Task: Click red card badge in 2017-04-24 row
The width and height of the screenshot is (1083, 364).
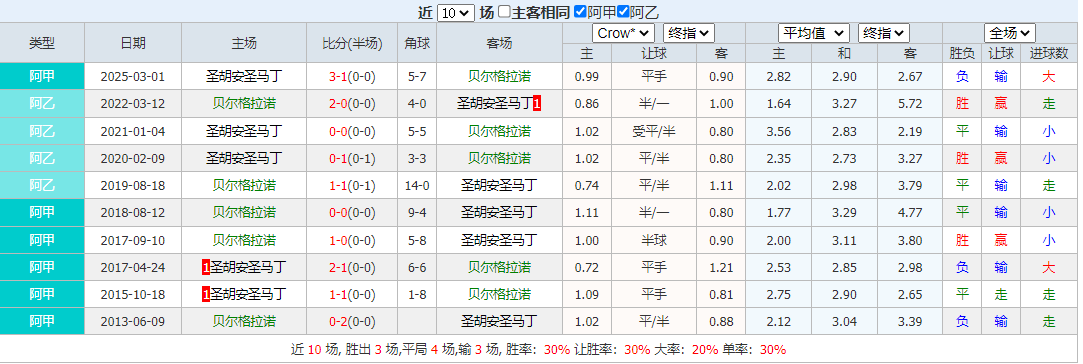Action: (x=206, y=267)
